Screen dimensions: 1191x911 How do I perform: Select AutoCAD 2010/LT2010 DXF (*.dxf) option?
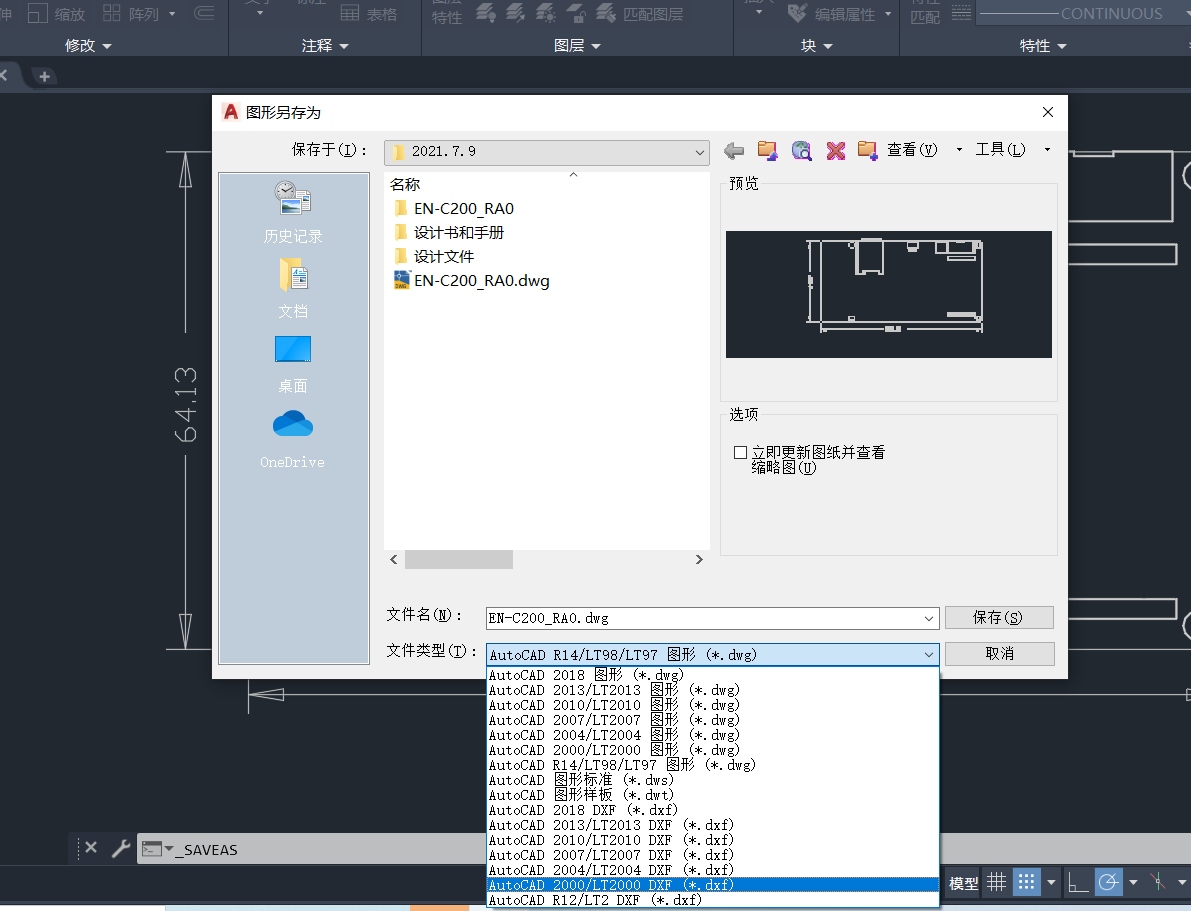[x=712, y=840]
